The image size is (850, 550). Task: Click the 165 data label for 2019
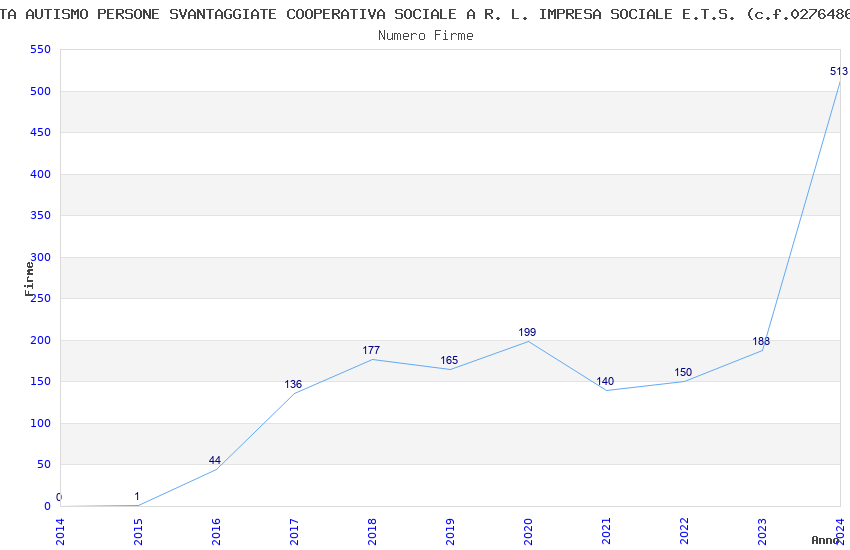(449, 360)
